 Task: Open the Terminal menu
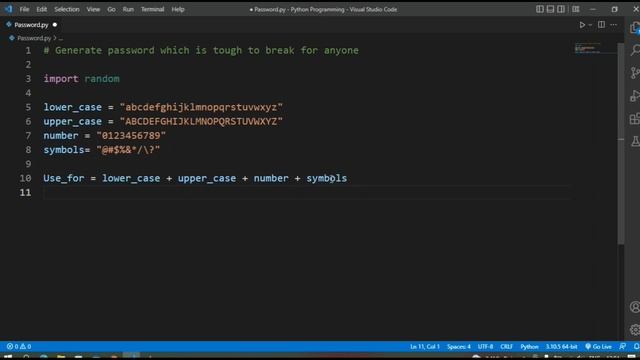[152, 9]
